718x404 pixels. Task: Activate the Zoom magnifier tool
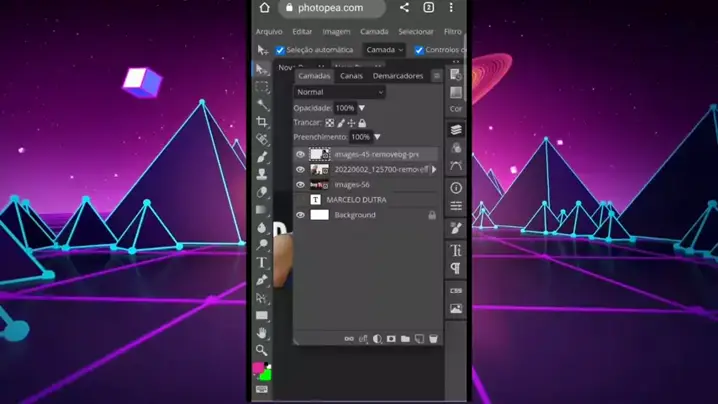pos(262,350)
